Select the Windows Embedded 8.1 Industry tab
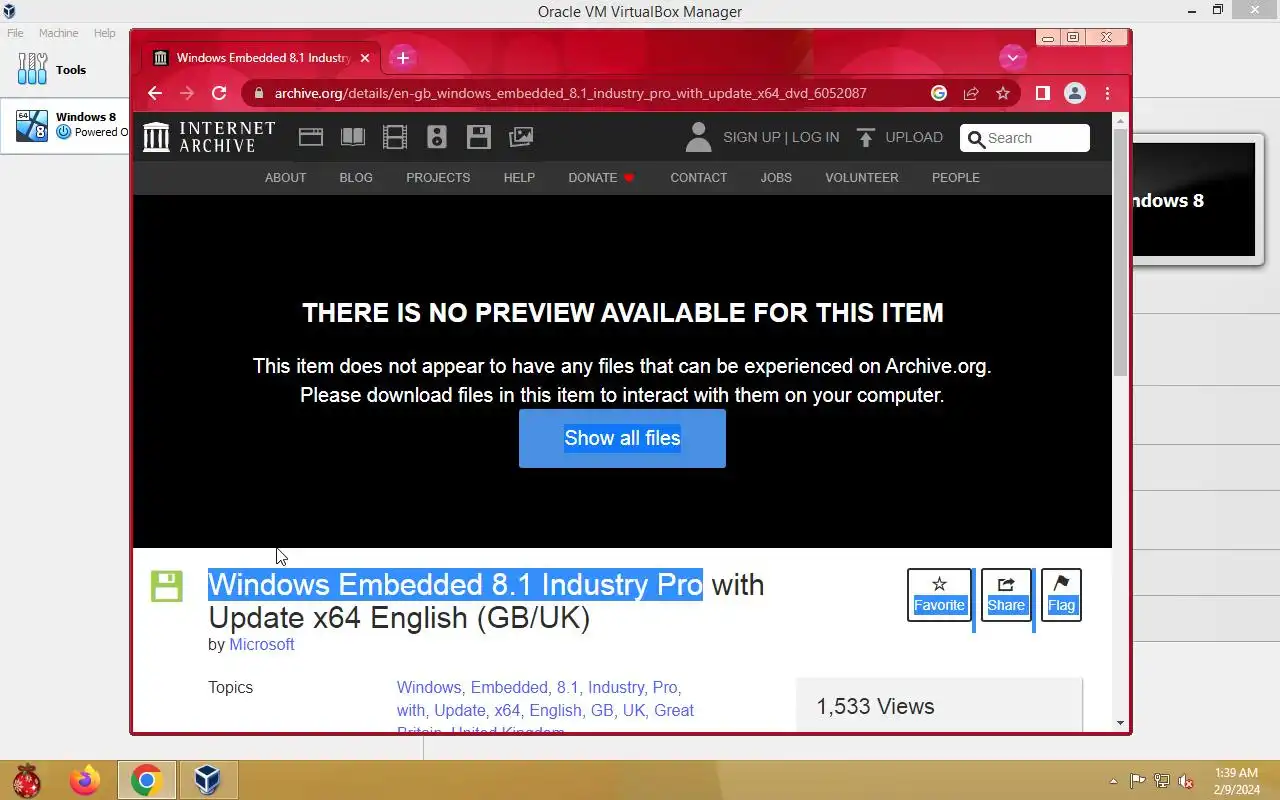1280x800 pixels. [260, 58]
